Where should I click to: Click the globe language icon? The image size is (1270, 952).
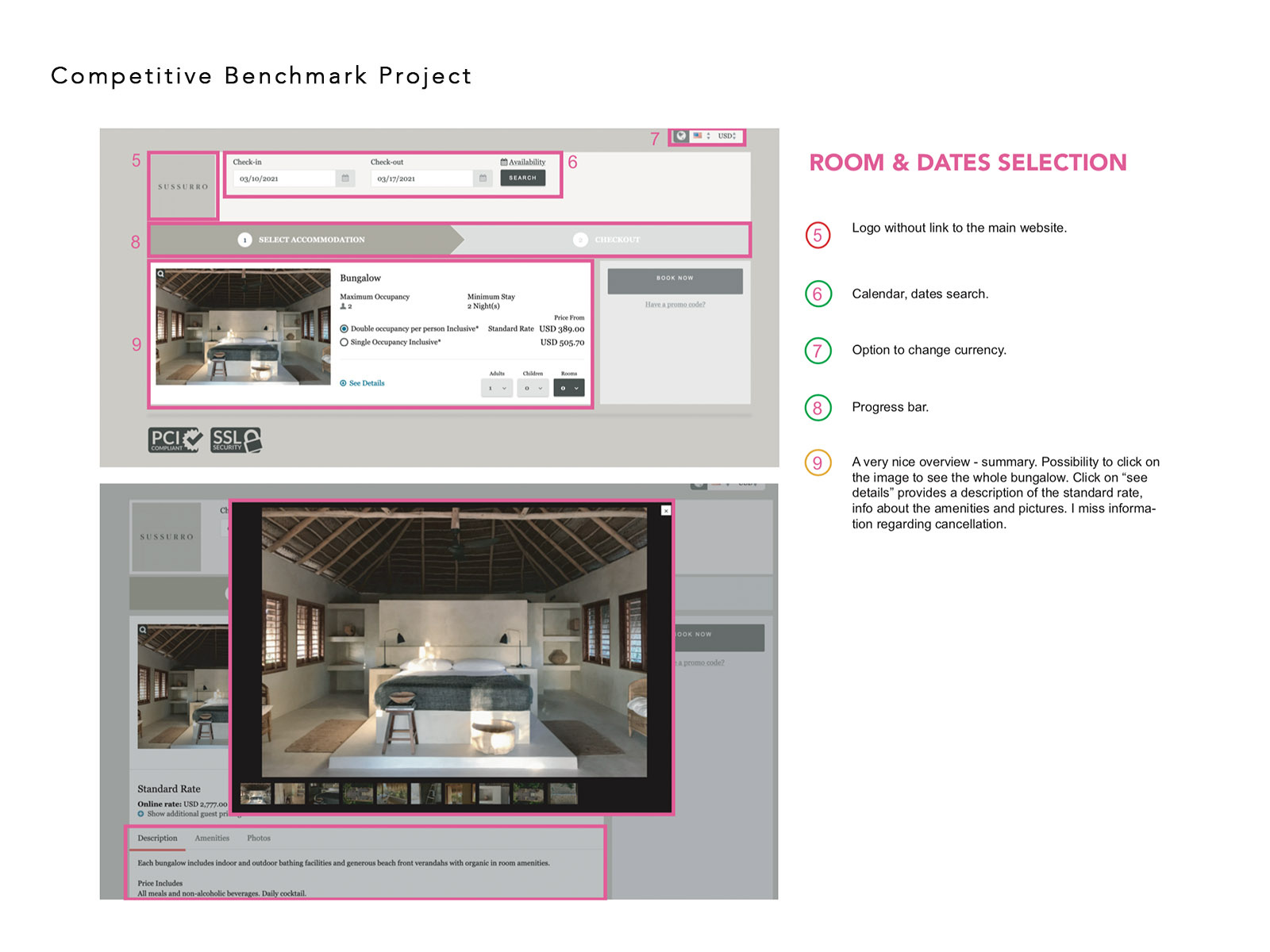(x=681, y=136)
